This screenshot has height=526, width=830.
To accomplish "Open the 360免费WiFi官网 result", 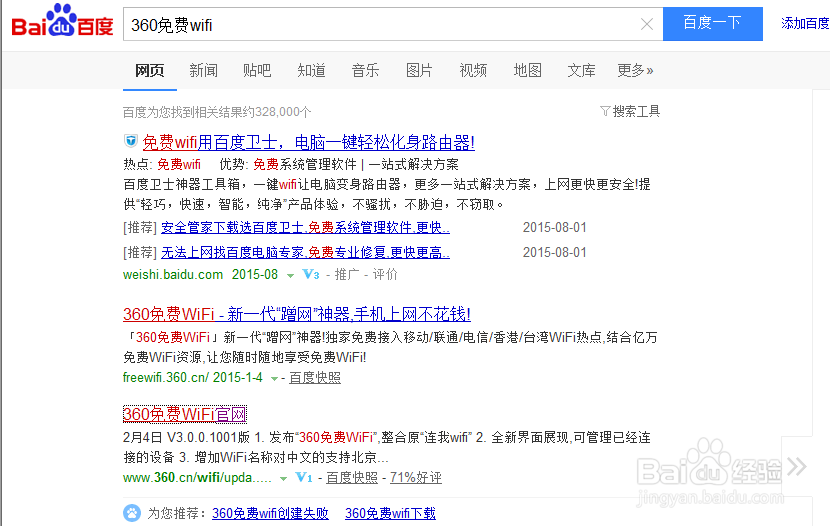I will coord(185,414).
